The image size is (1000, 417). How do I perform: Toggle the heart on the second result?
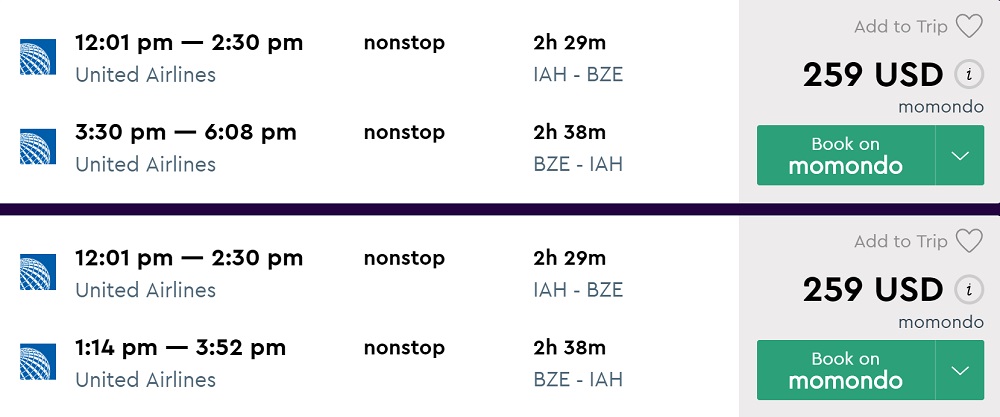coord(969,242)
